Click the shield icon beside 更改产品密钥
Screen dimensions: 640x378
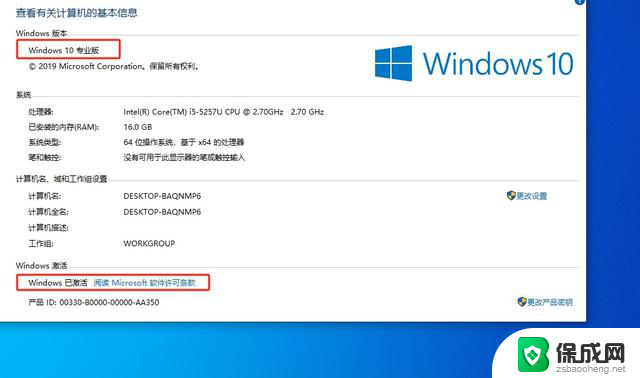pos(522,302)
